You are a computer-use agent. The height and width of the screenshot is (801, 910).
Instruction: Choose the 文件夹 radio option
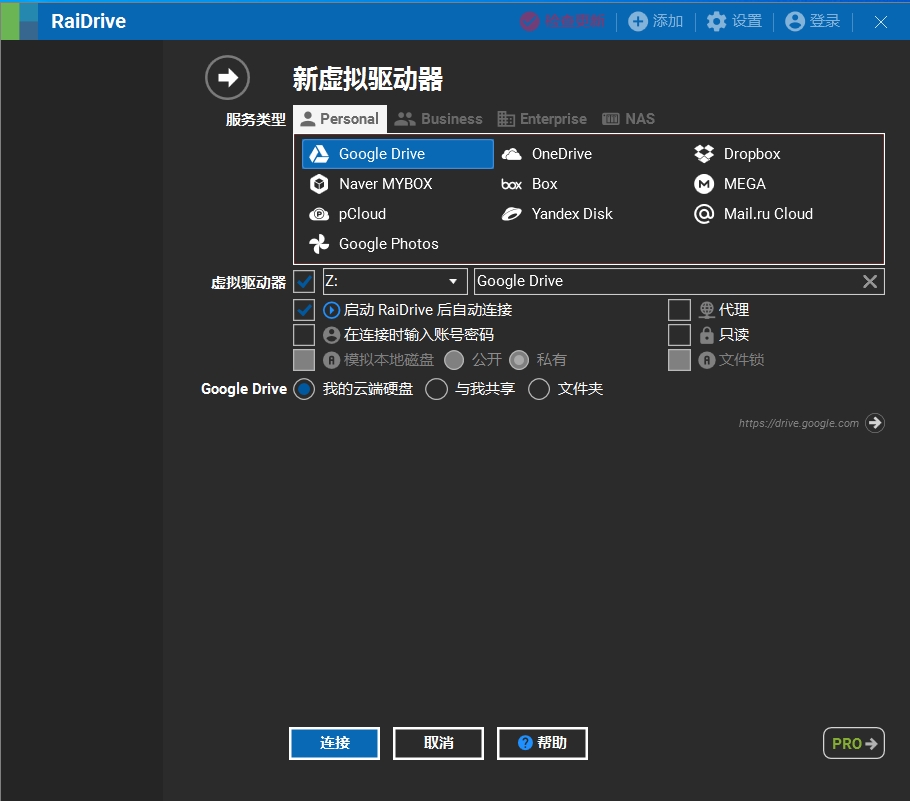[539, 389]
